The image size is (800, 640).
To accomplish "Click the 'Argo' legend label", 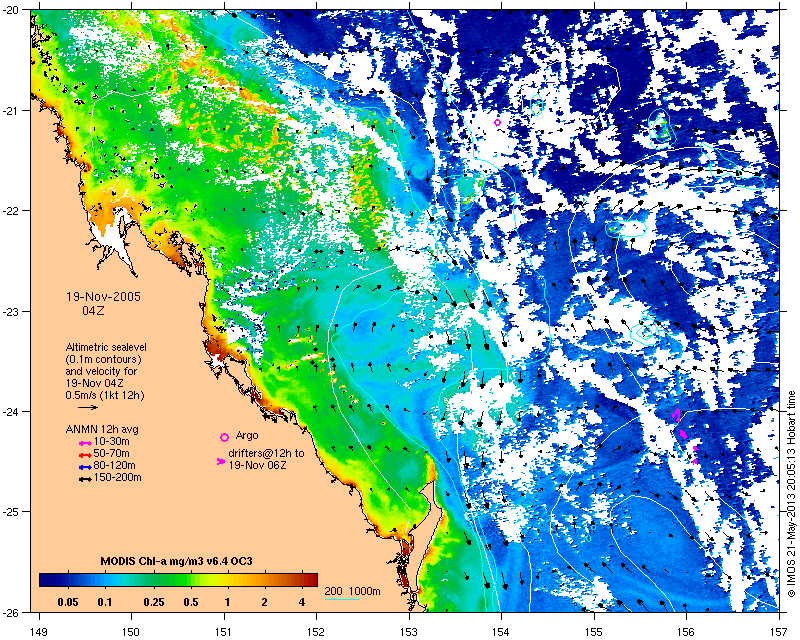I will [247, 435].
